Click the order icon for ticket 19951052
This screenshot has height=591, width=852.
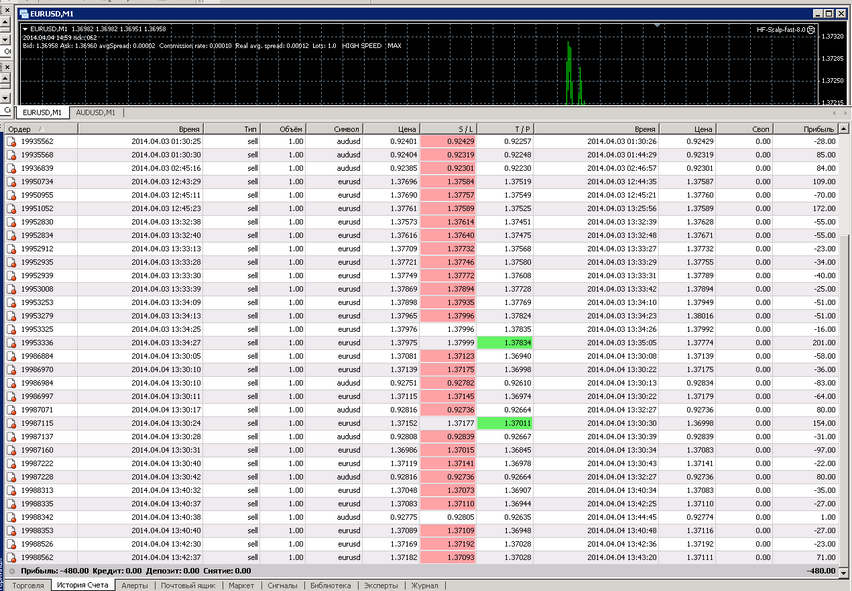11,209
